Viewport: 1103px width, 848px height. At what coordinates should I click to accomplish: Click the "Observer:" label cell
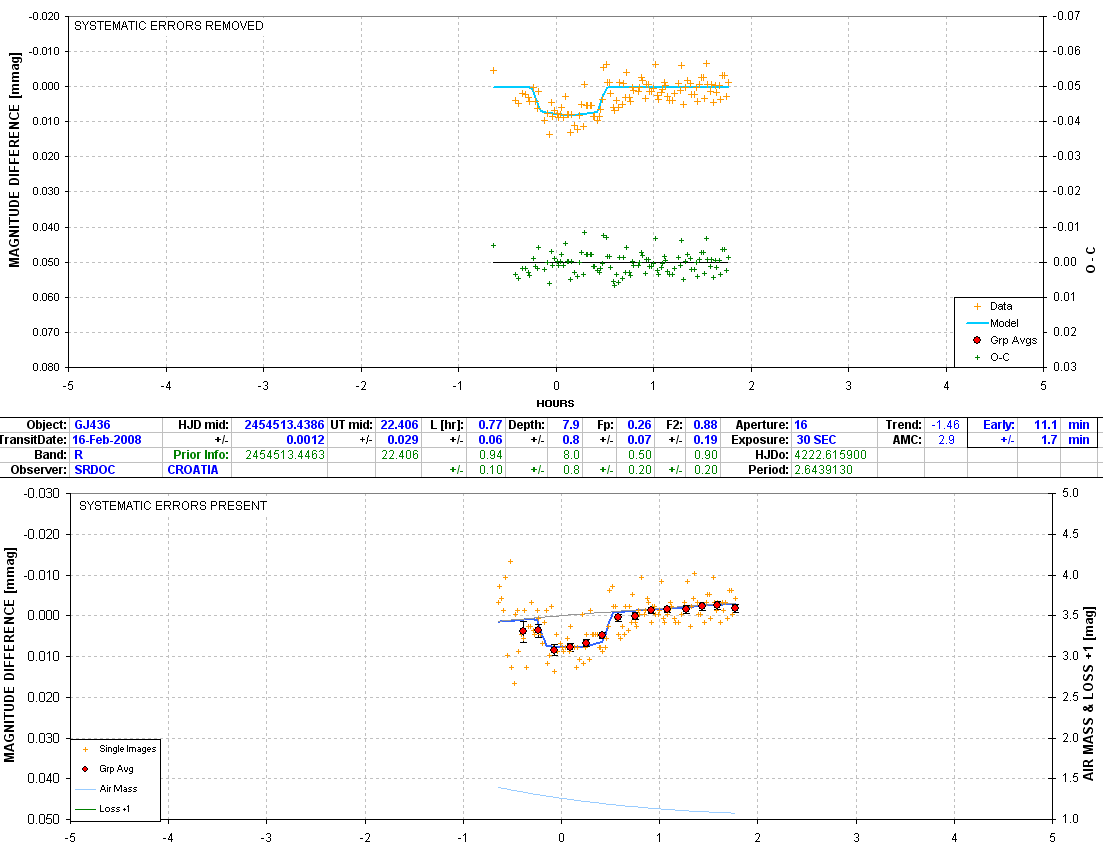click(39, 469)
